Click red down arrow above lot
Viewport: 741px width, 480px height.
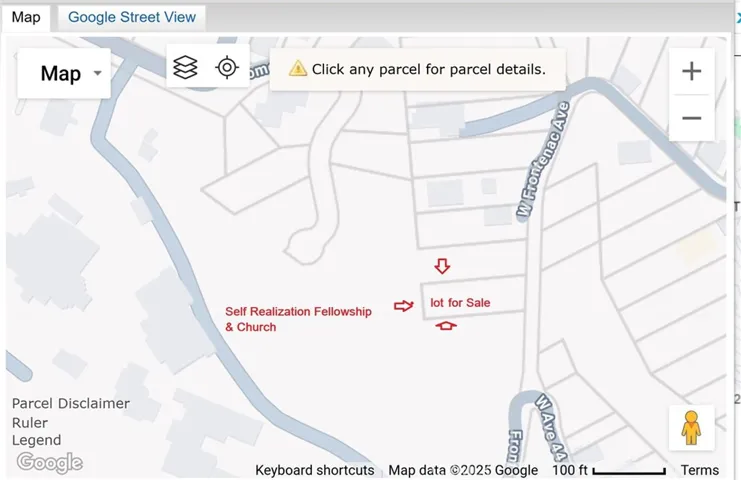tap(442, 266)
